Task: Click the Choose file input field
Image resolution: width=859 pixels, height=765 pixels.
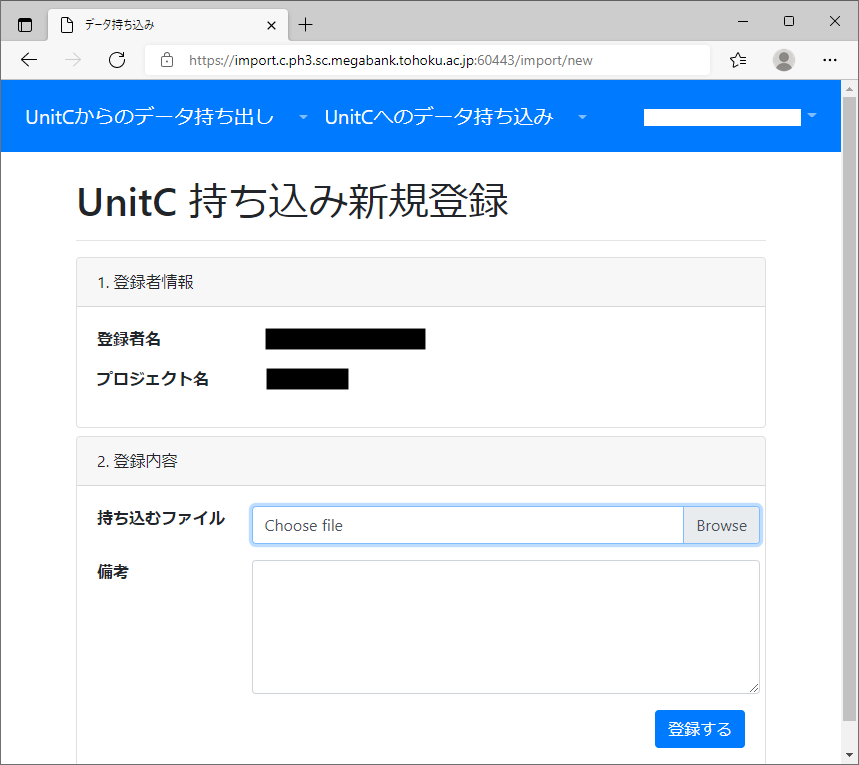Action: [x=467, y=526]
